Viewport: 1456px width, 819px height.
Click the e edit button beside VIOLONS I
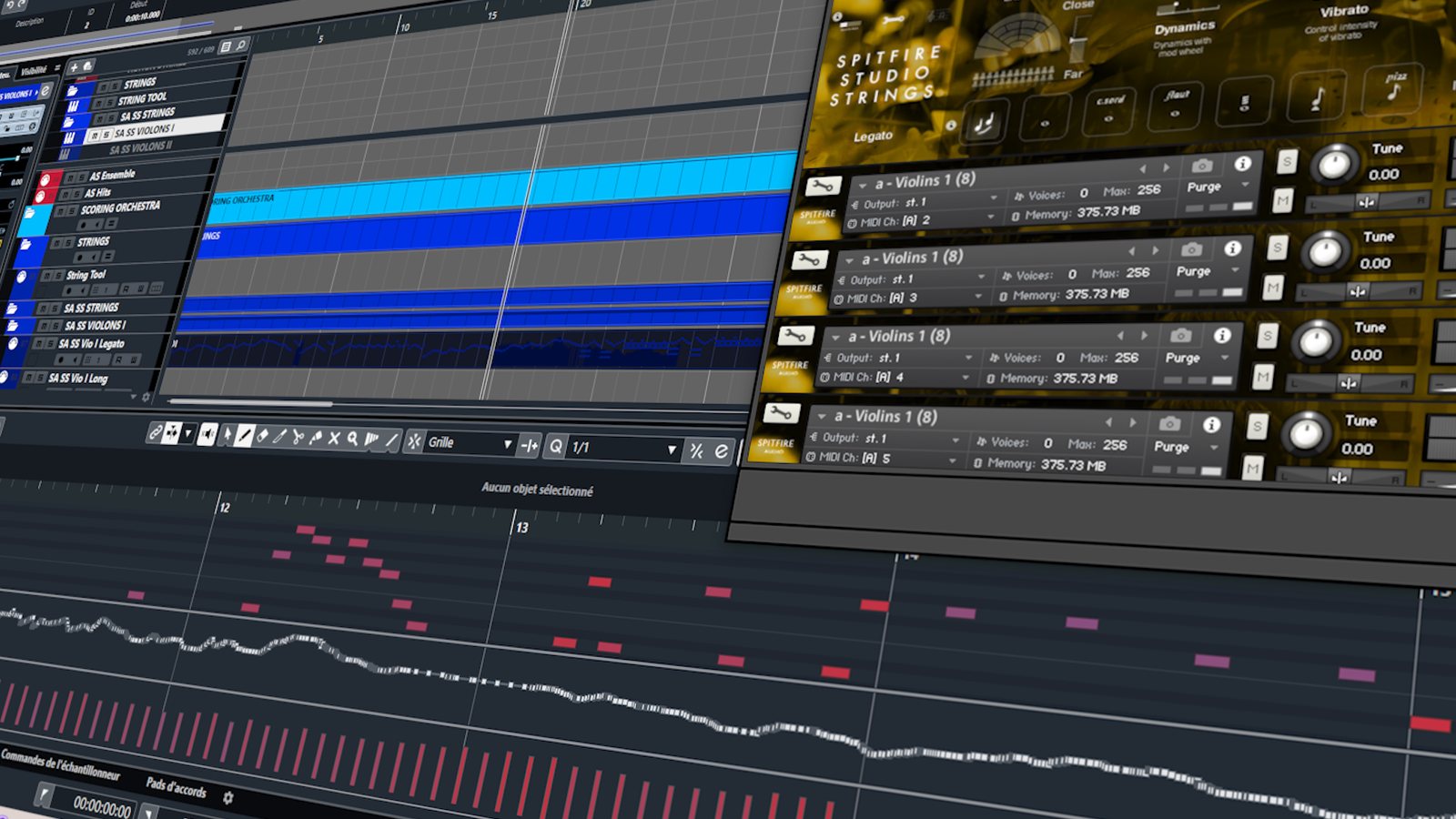point(45,92)
